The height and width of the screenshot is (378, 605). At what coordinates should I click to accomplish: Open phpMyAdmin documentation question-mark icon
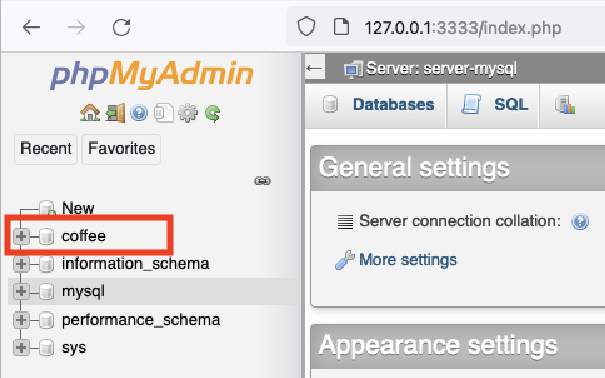coord(139,113)
